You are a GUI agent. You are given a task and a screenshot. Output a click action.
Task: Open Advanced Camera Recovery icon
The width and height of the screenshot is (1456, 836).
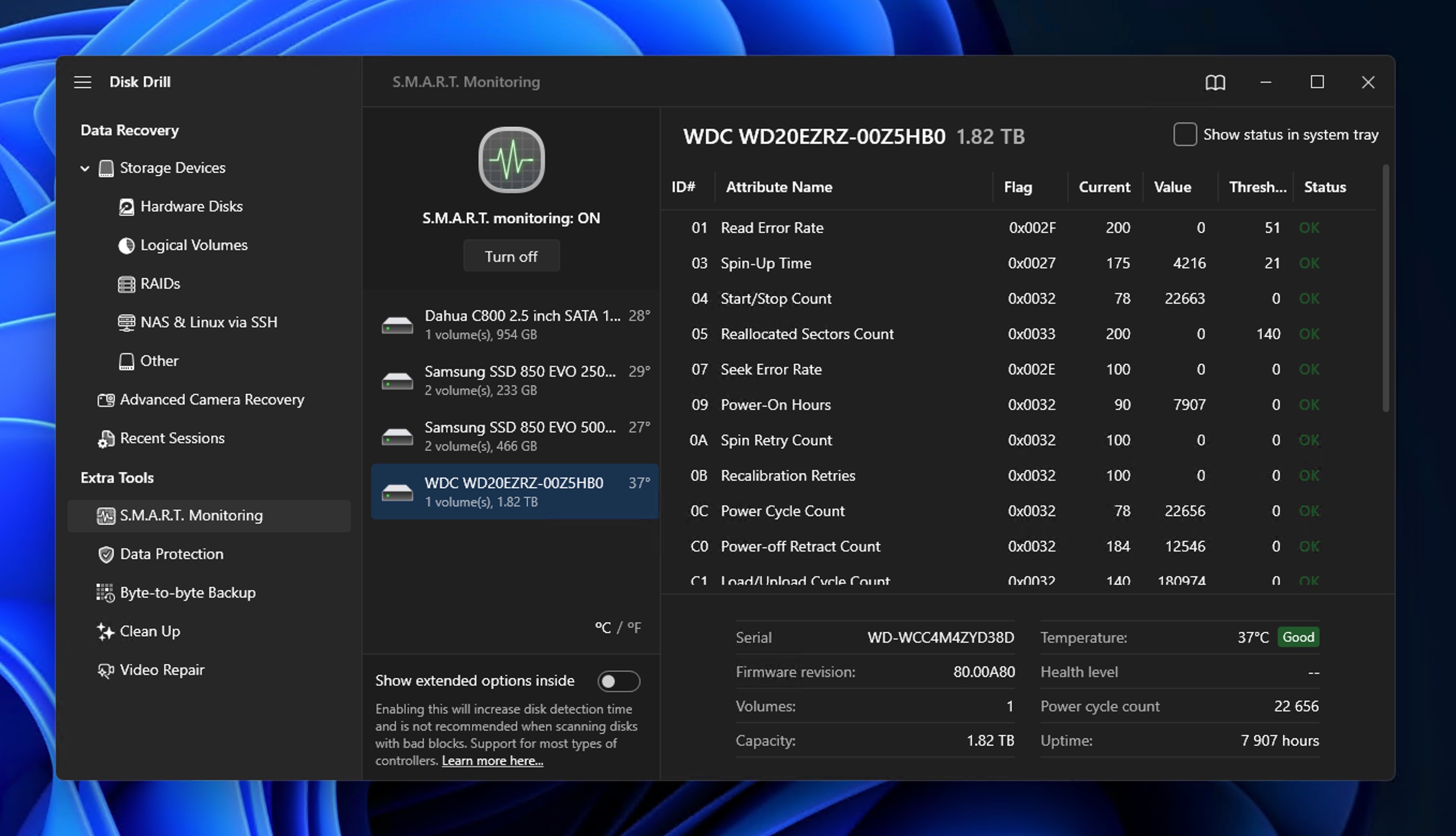(x=106, y=400)
